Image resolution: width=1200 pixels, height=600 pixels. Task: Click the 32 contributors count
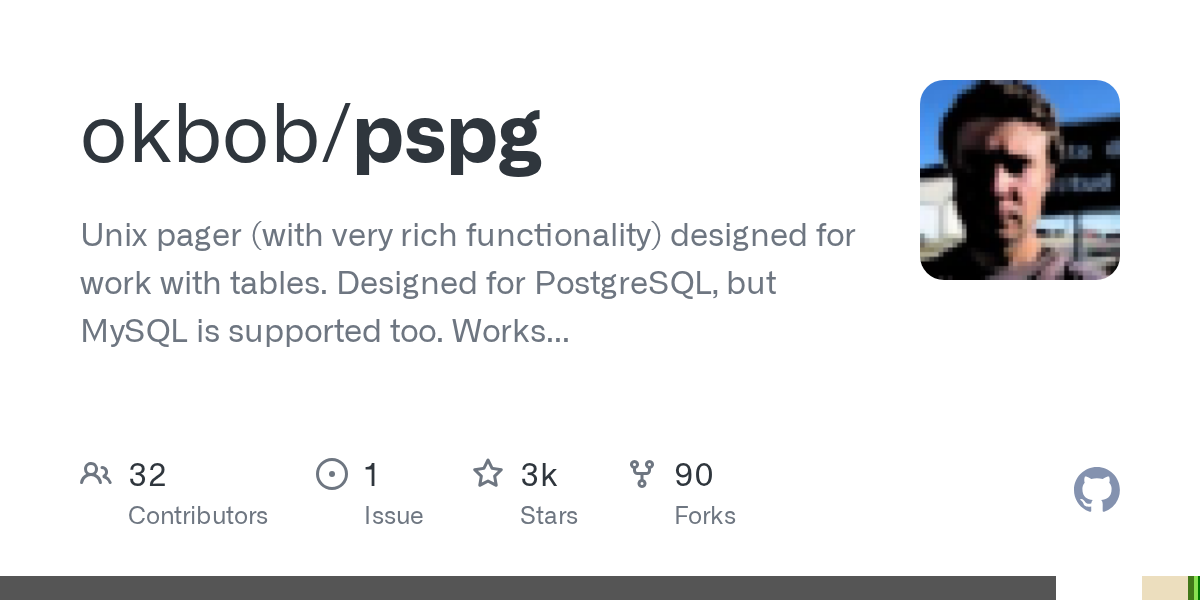click(x=147, y=475)
